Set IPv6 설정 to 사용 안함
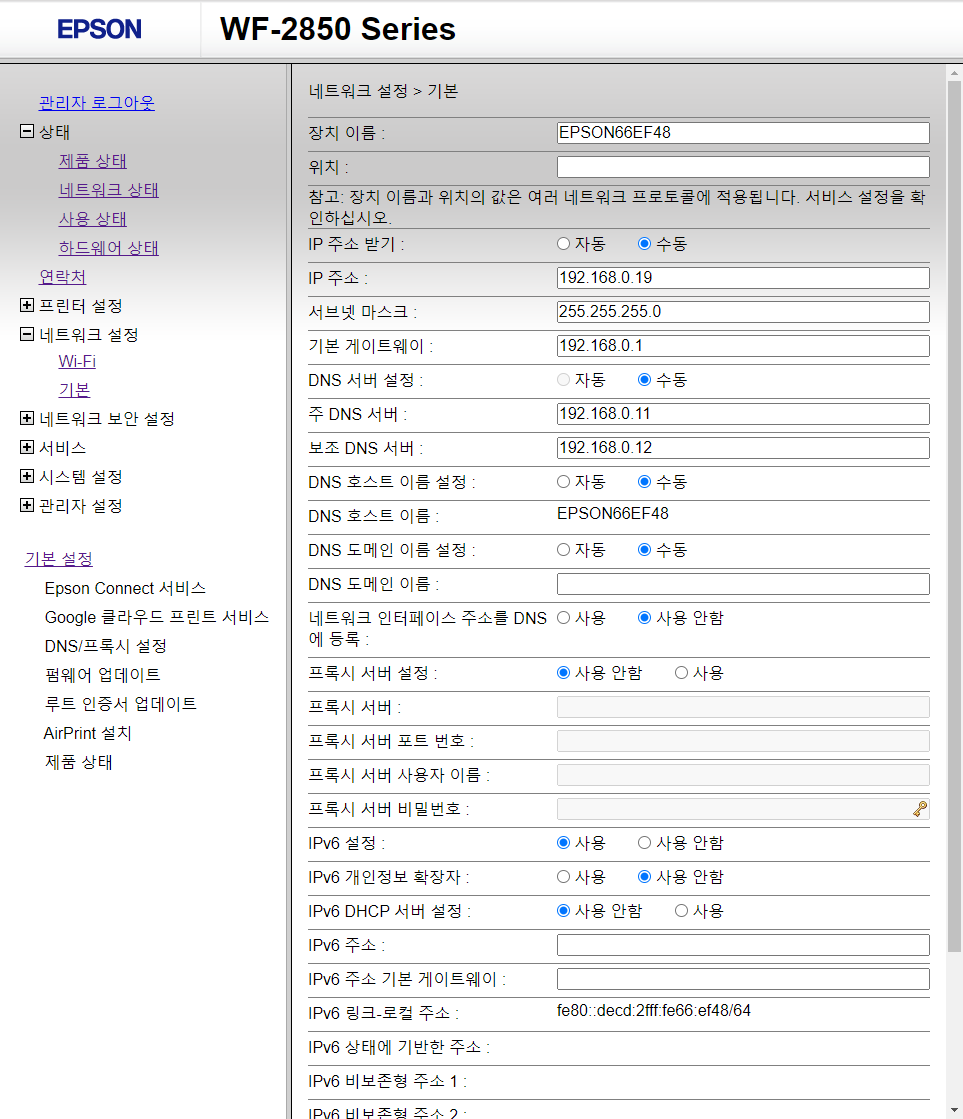 (645, 843)
